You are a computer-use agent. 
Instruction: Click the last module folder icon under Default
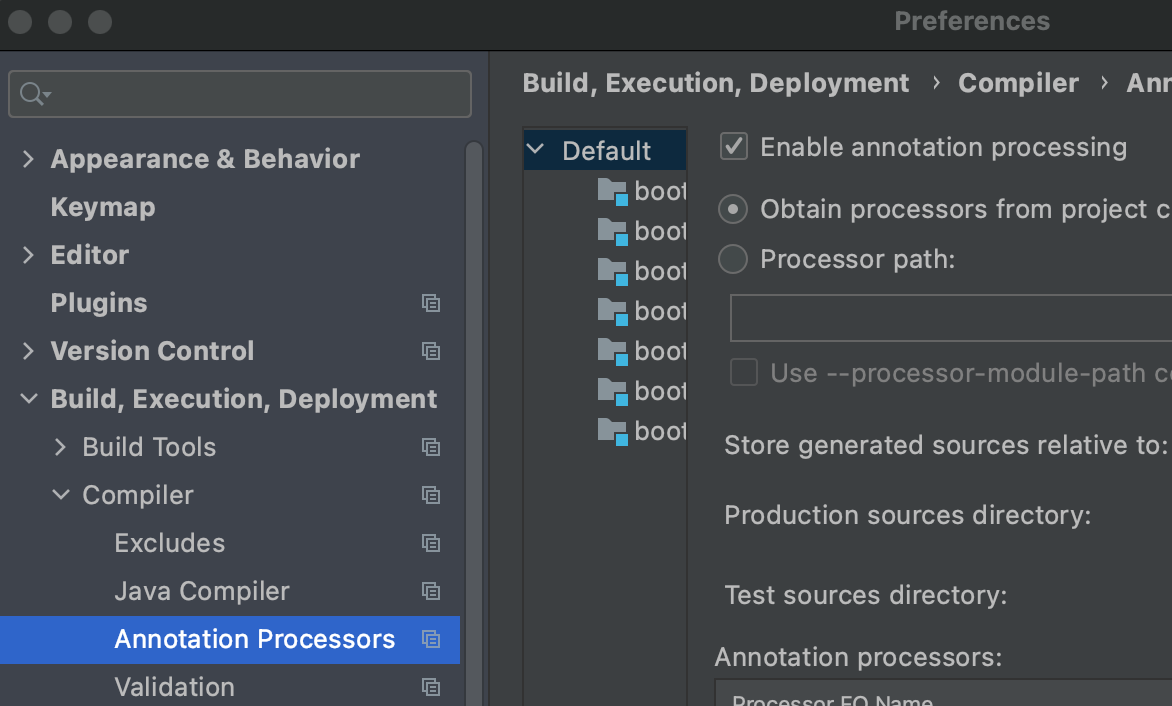(x=612, y=431)
